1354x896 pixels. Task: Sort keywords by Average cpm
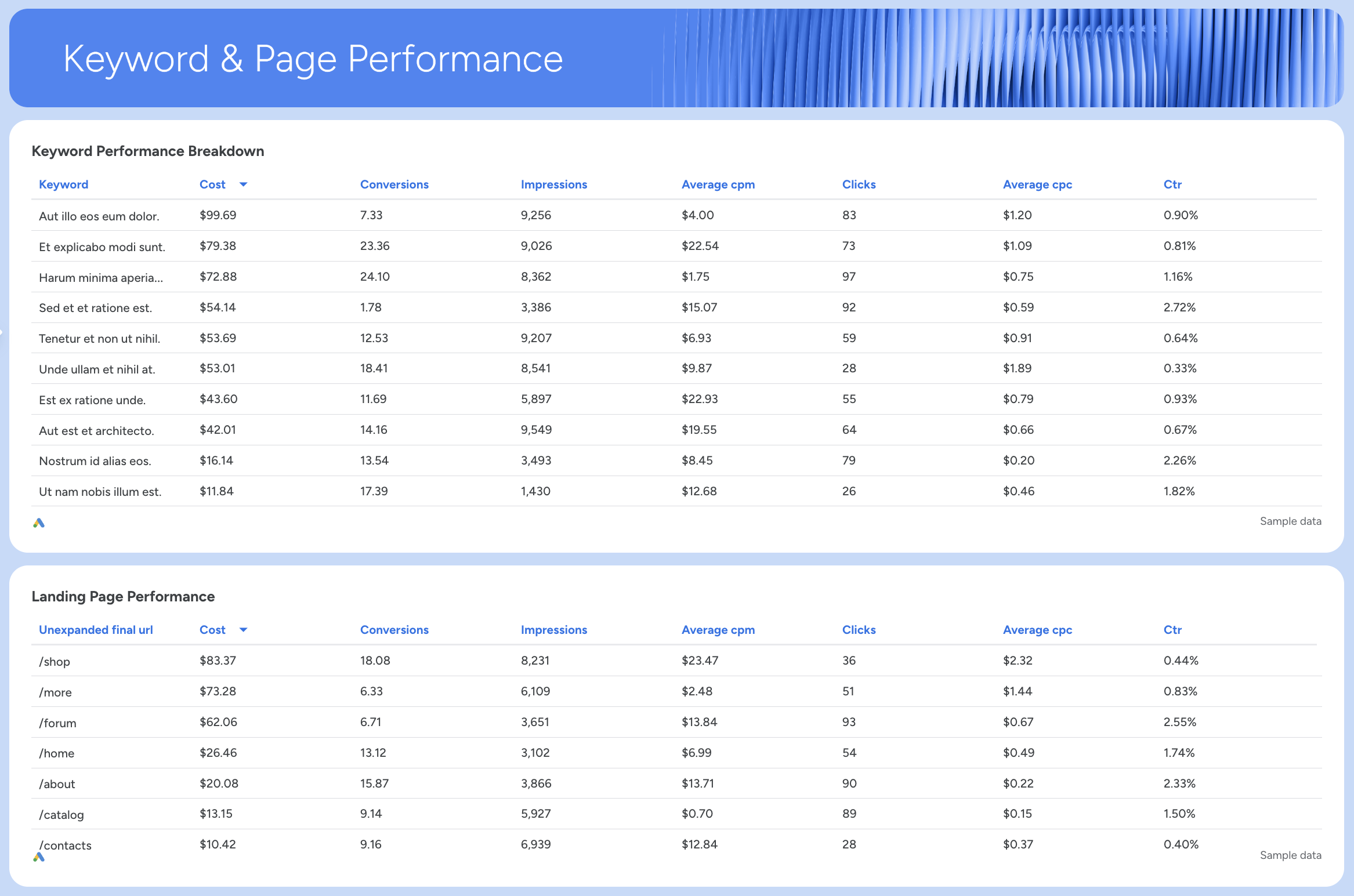point(718,184)
